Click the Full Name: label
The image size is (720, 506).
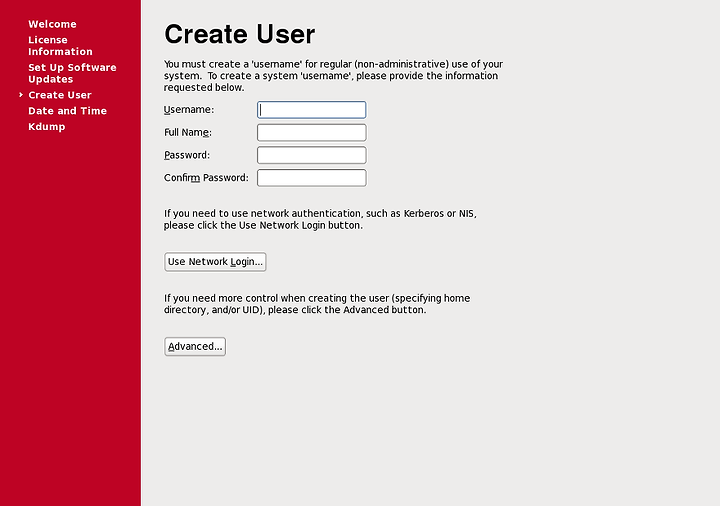pos(188,133)
